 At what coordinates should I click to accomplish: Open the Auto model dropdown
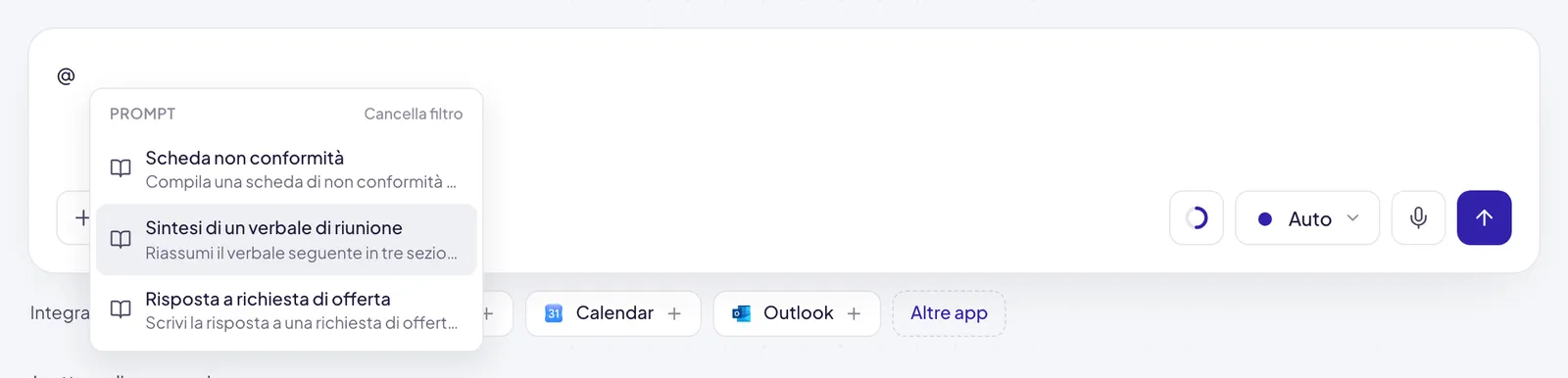tap(1307, 217)
